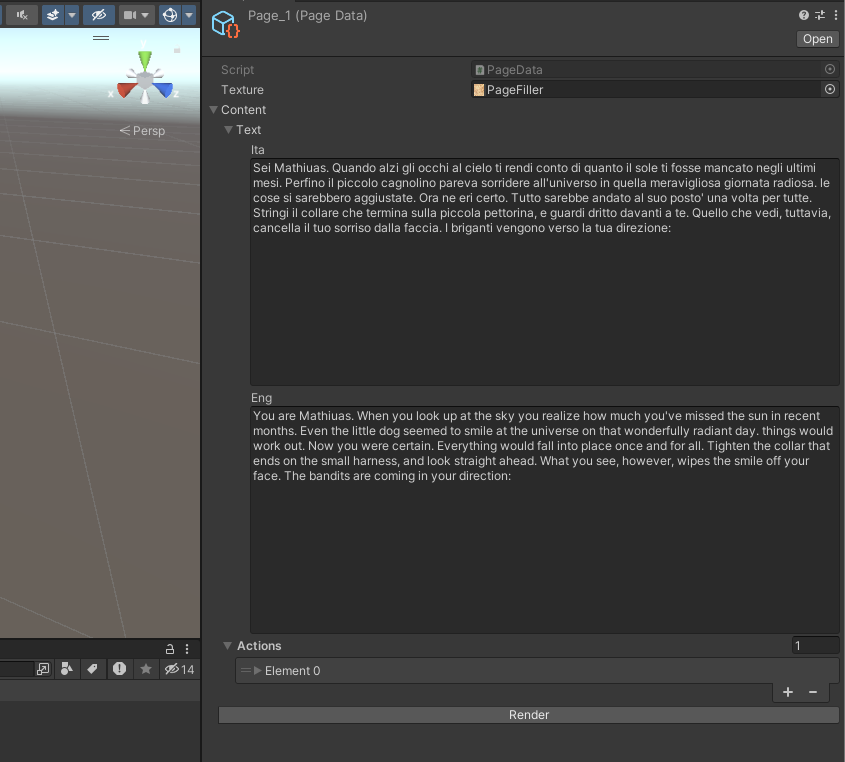Collapse the Text foldout
The height and width of the screenshot is (762, 845).
[228, 129]
